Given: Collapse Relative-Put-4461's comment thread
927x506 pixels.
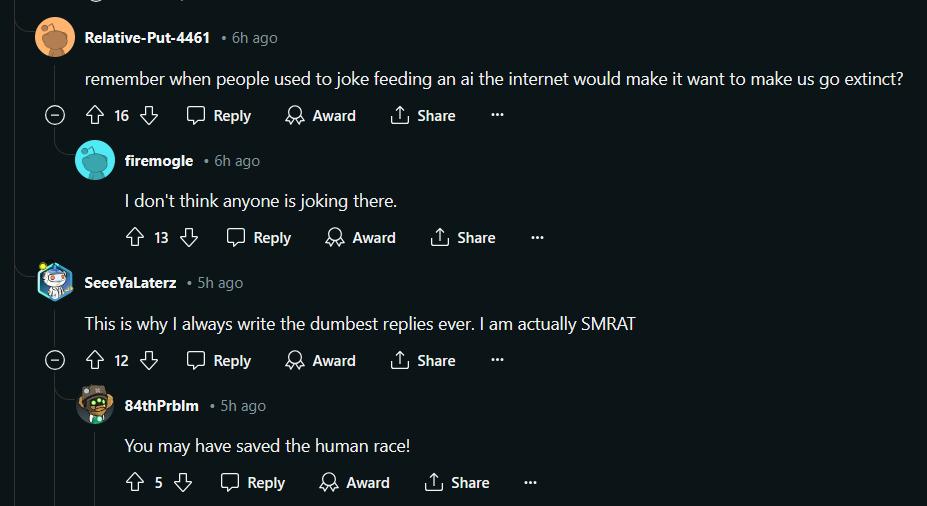Looking at the screenshot, I should coord(55,115).
